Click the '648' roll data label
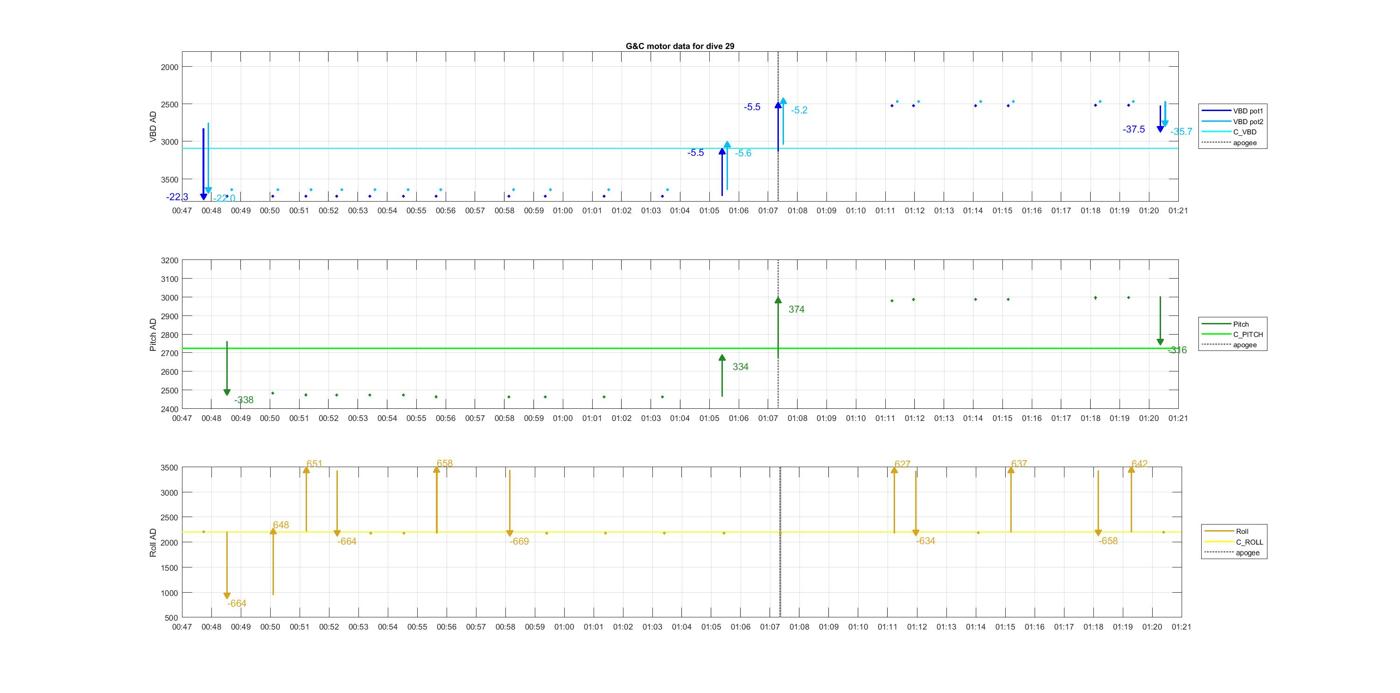The image size is (1400, 693). coord(281,525)
